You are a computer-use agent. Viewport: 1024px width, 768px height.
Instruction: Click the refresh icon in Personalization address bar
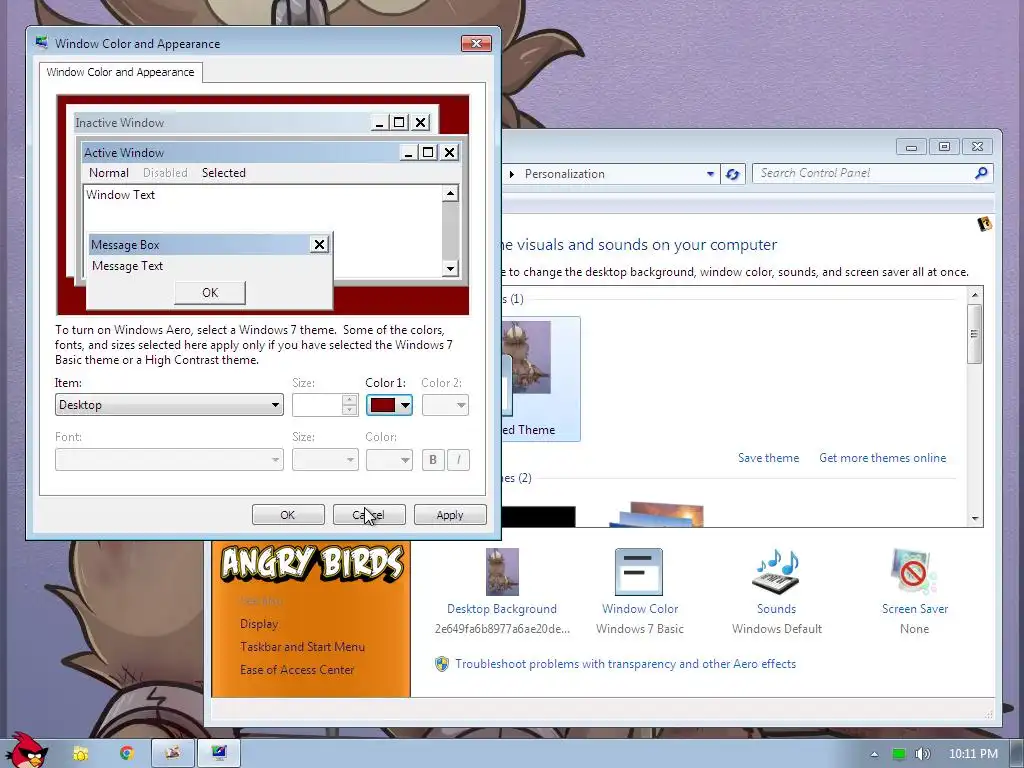(733, 174)
